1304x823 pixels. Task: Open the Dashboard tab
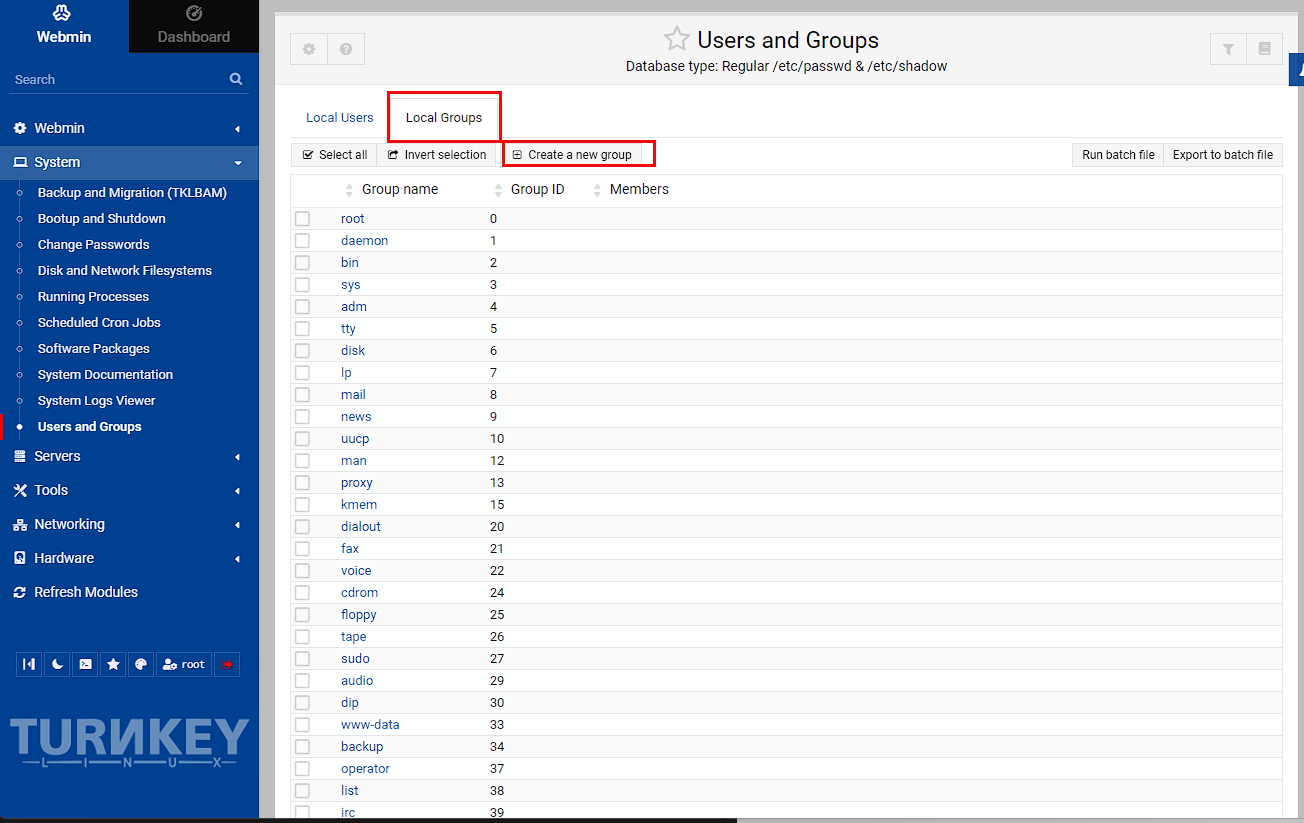(194, 27)
